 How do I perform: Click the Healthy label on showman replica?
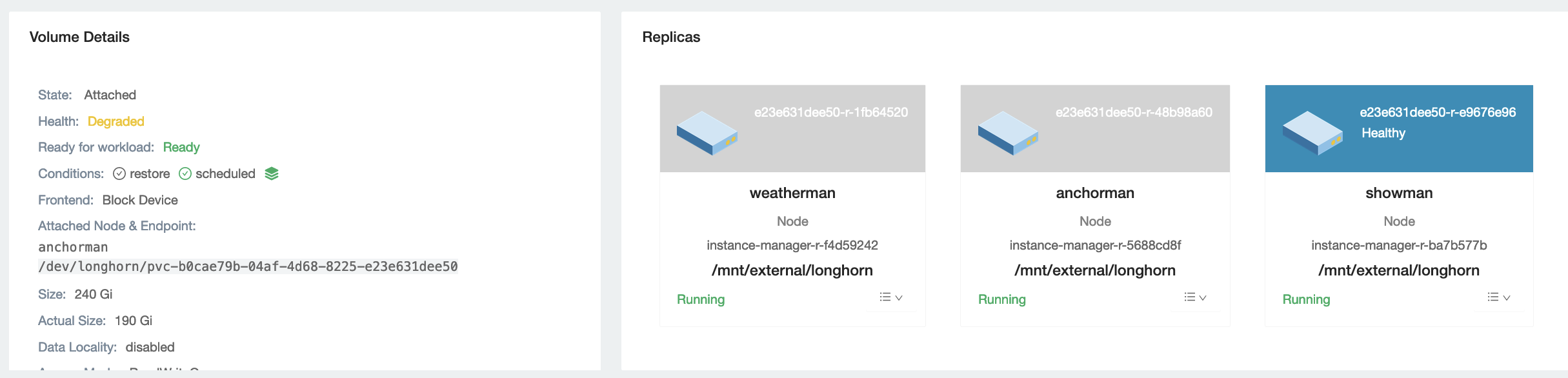[x=1383, y=133]
